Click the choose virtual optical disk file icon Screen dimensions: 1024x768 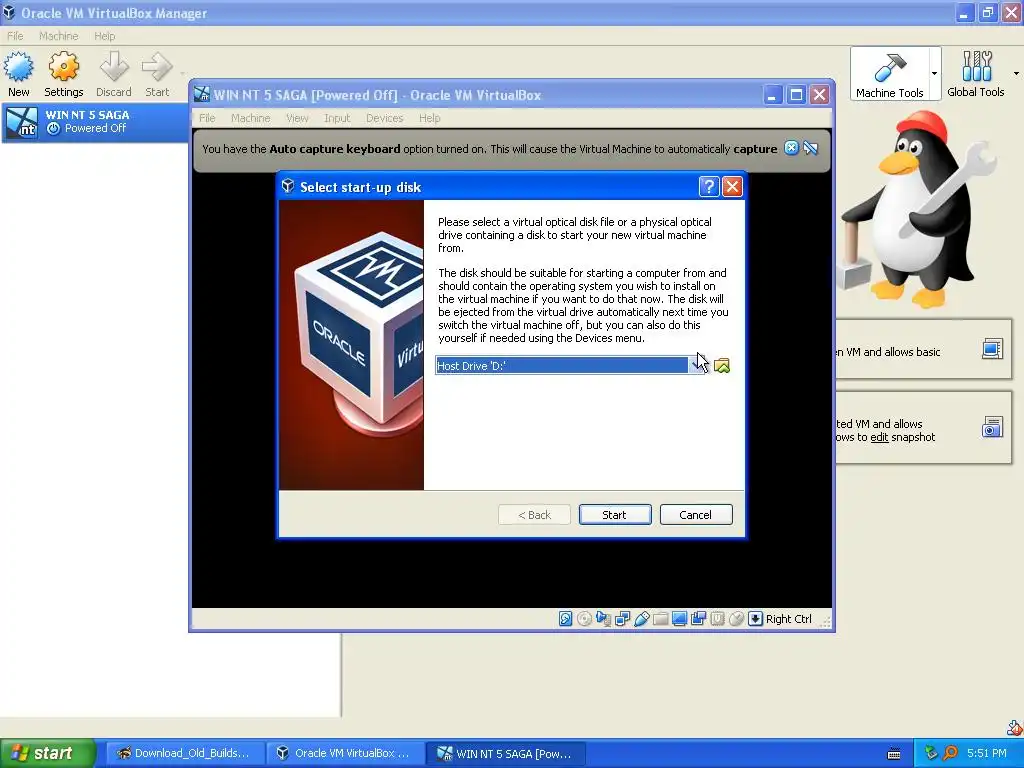pyautogui.click(x=722, y=366)
